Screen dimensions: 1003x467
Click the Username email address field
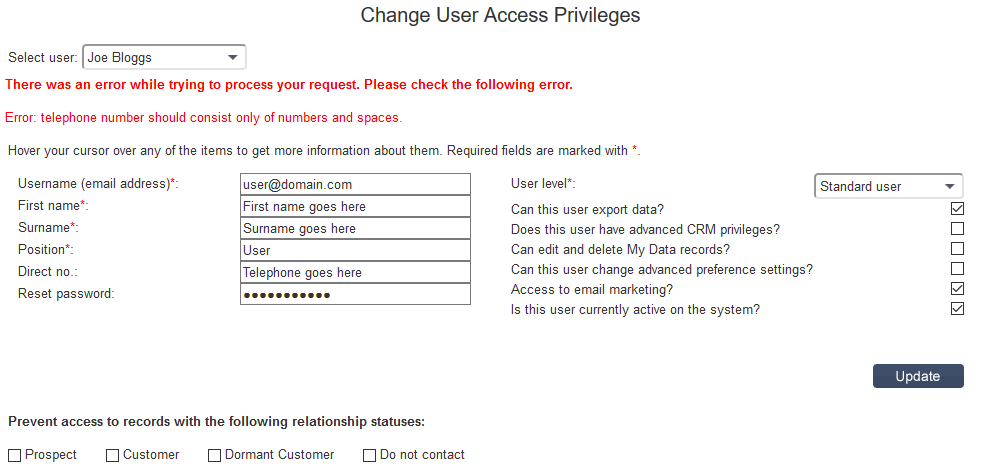[355, 185]
